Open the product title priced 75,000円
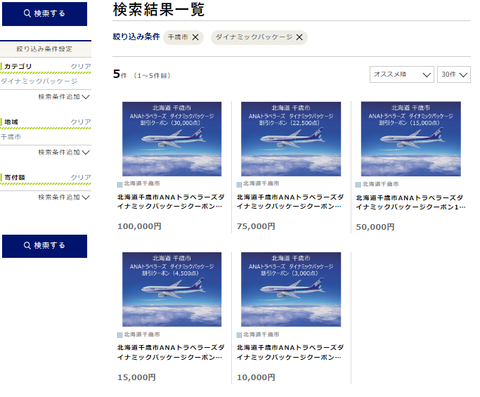The image size is (480, 397). pos(290,202)
